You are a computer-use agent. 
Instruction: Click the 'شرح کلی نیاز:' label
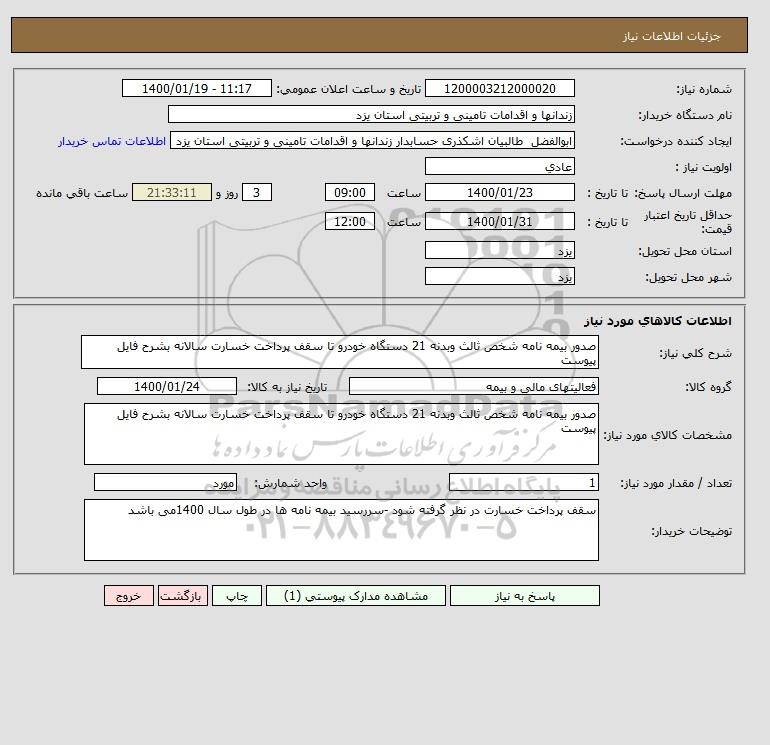pyautogui.click(x=695, y=353)
